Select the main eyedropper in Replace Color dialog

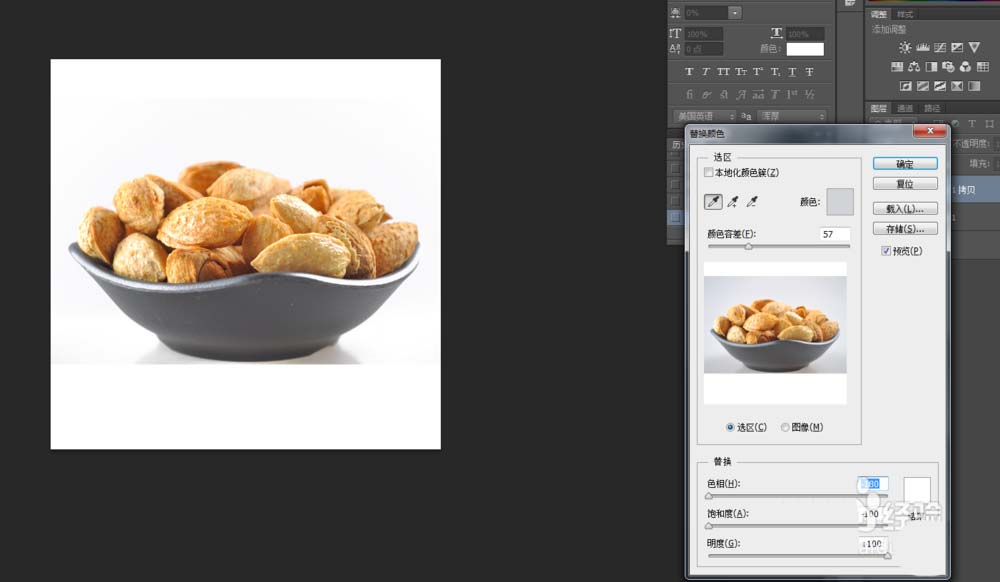(712, 202)
